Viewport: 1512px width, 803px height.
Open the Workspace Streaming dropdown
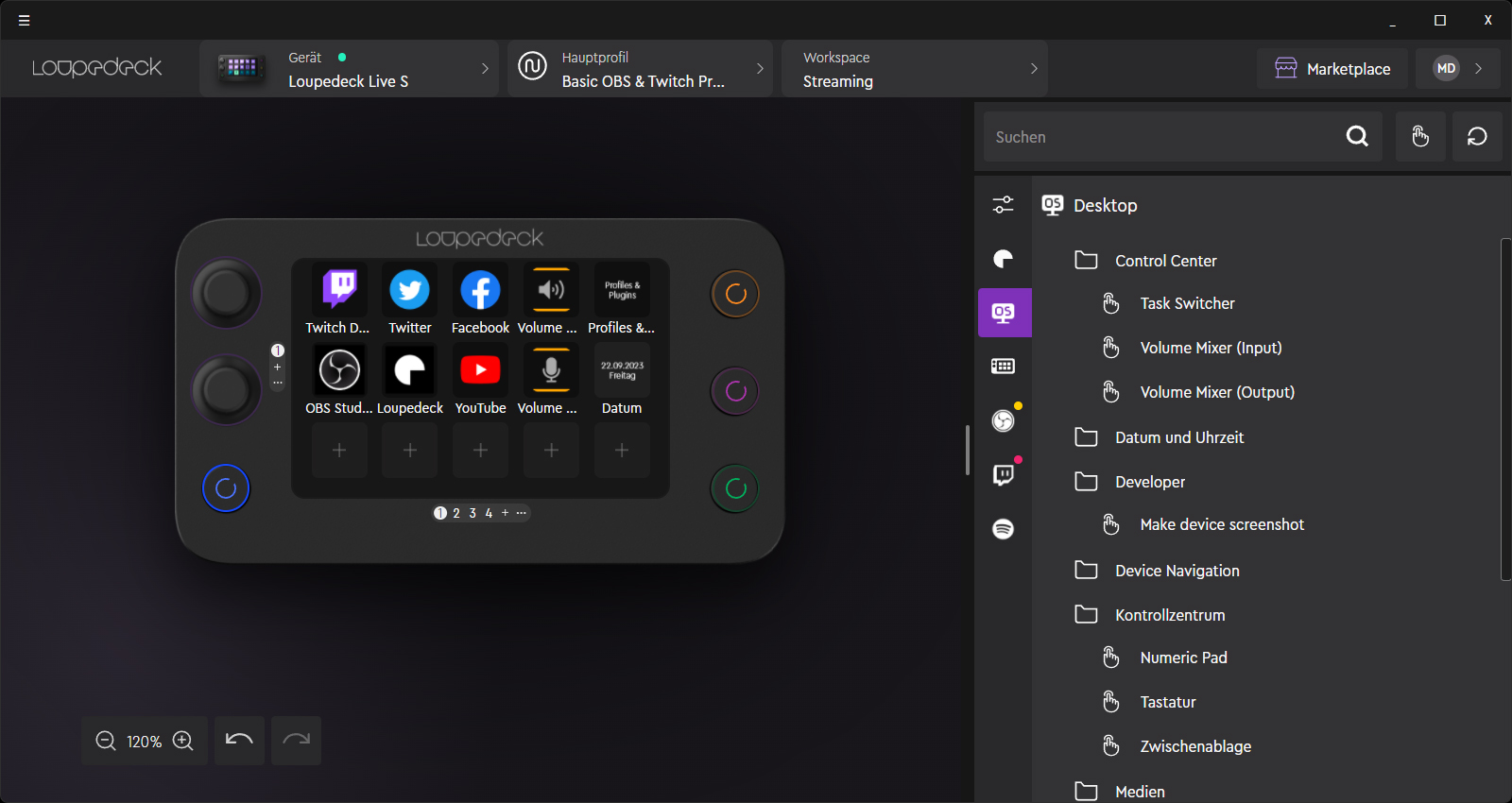[x=914, y=69]
